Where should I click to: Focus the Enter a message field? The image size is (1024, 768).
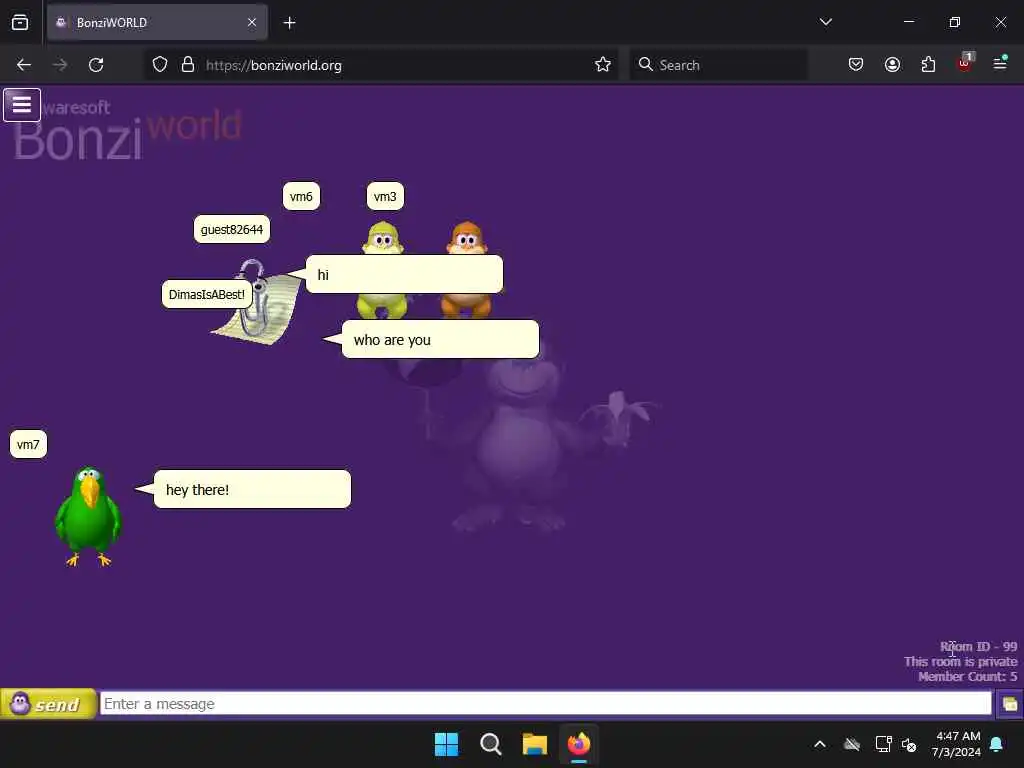[x=545, y=704]
